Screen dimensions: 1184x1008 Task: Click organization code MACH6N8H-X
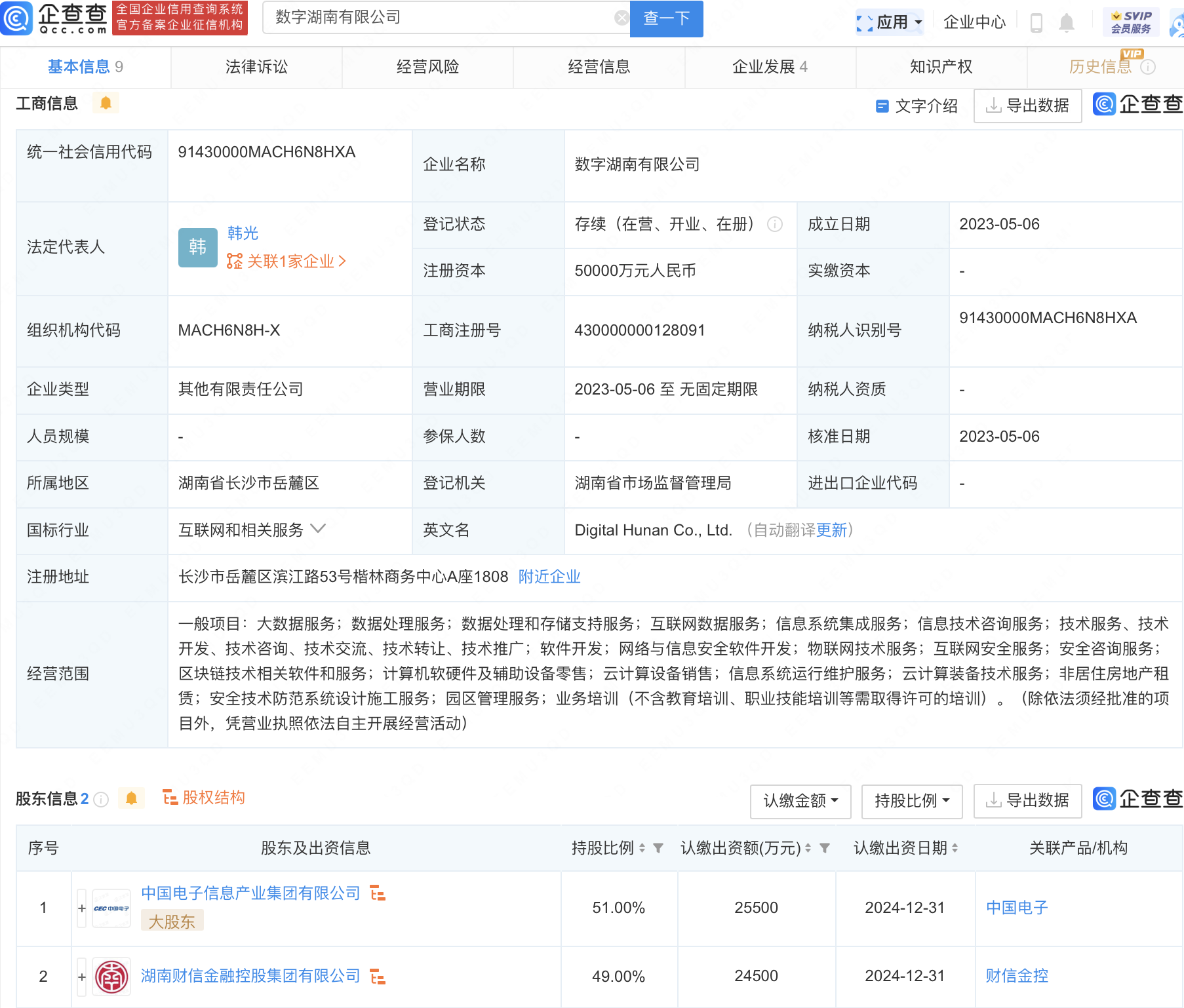229,330
